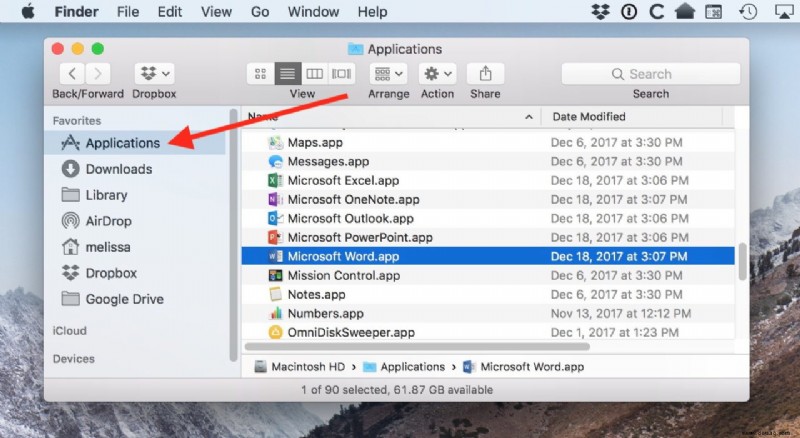Select the Numbers.app file name
Screen dimensions: 800x438
tap(326, 313)
